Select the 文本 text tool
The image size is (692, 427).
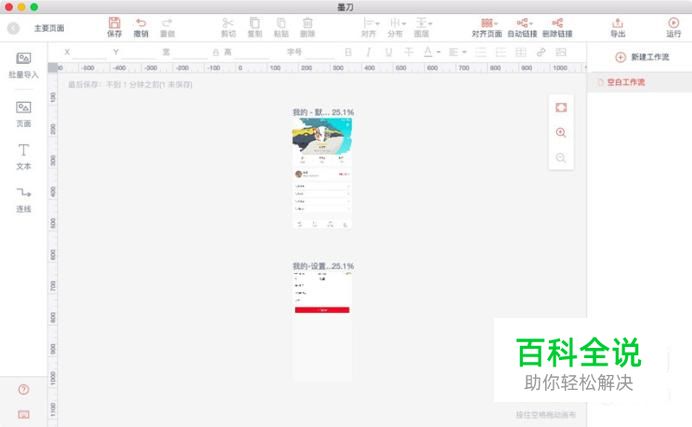pyautogui.click(x=23, y=157)
